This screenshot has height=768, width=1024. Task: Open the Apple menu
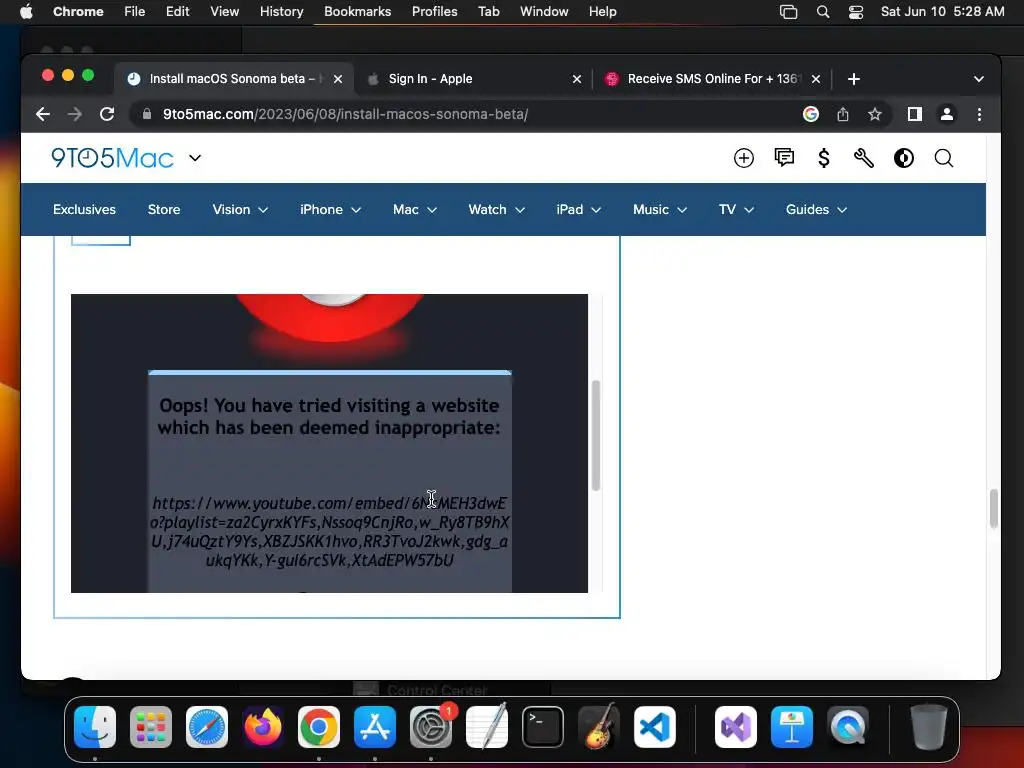[26, 12]
